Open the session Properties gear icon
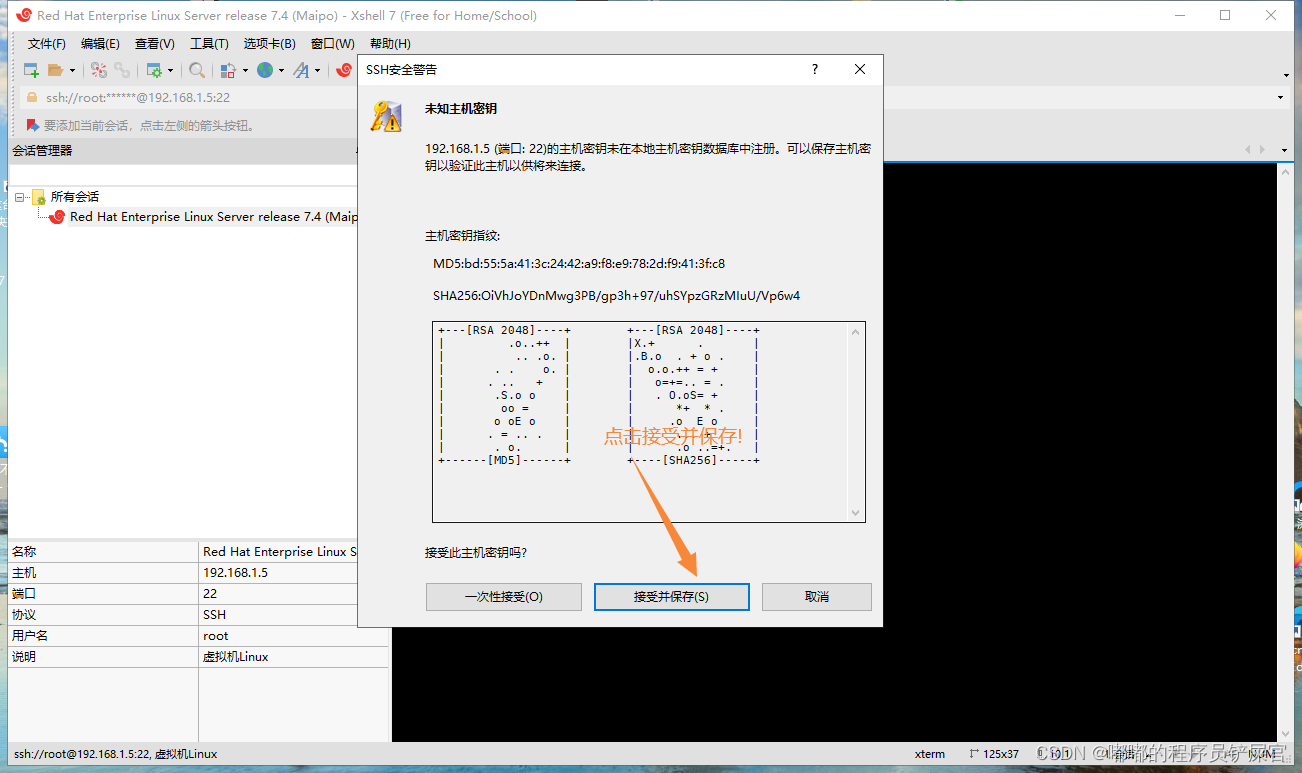Screen dimensions: 1302x773 click(154, 70)
